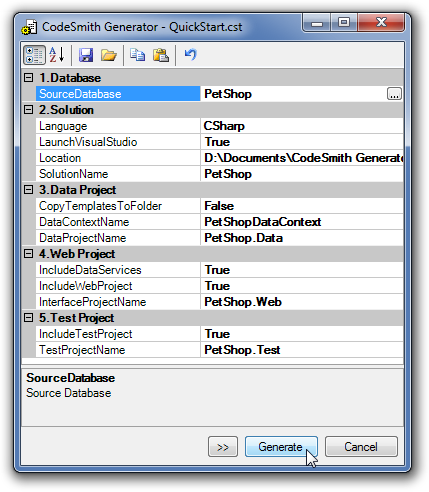Click the PetShop.Test value

242,350
